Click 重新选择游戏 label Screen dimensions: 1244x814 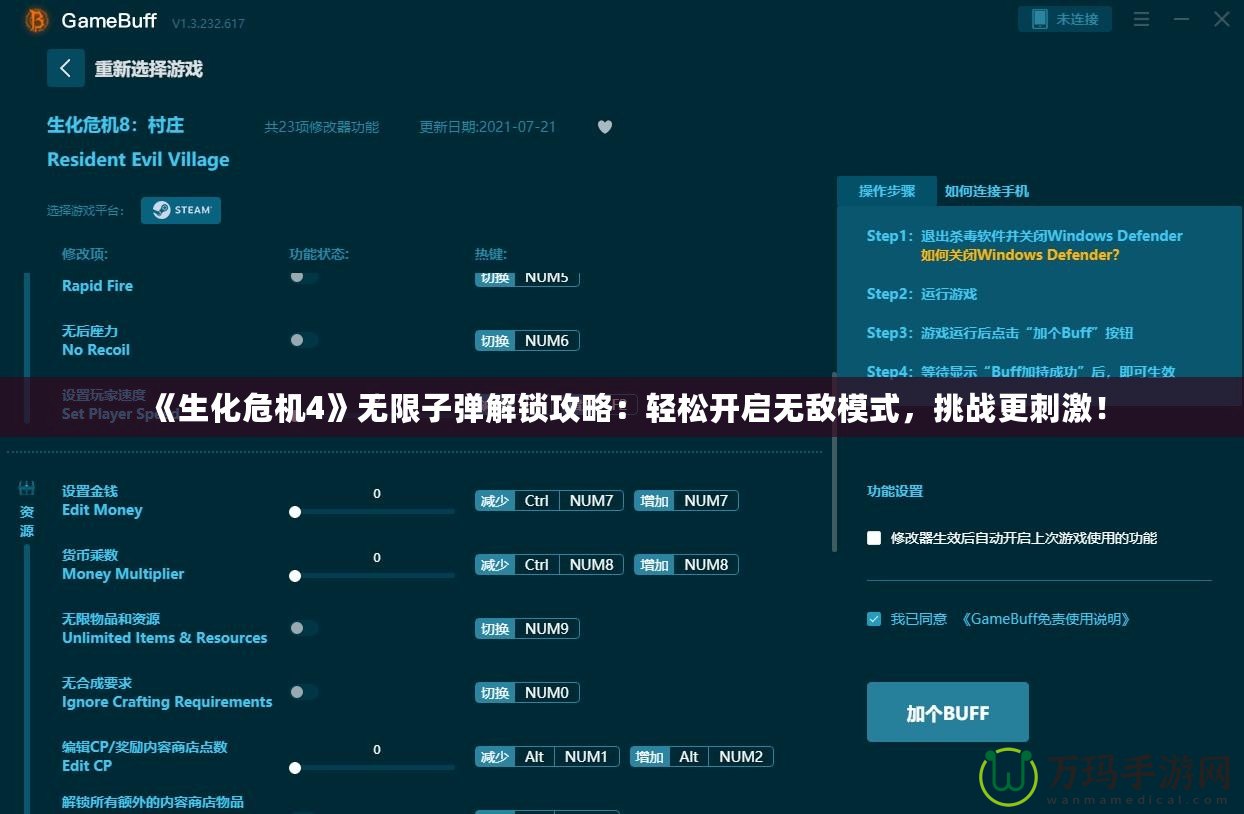tap(149, 69)
